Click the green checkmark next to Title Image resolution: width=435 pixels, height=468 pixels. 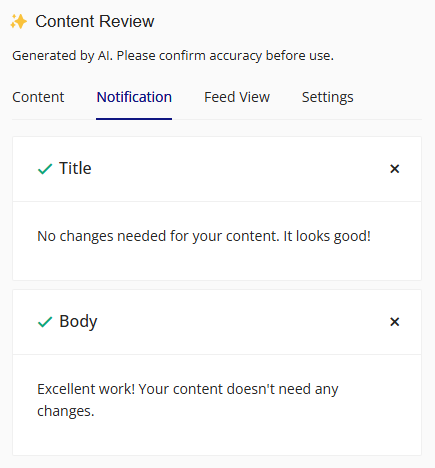coord(45,169)
